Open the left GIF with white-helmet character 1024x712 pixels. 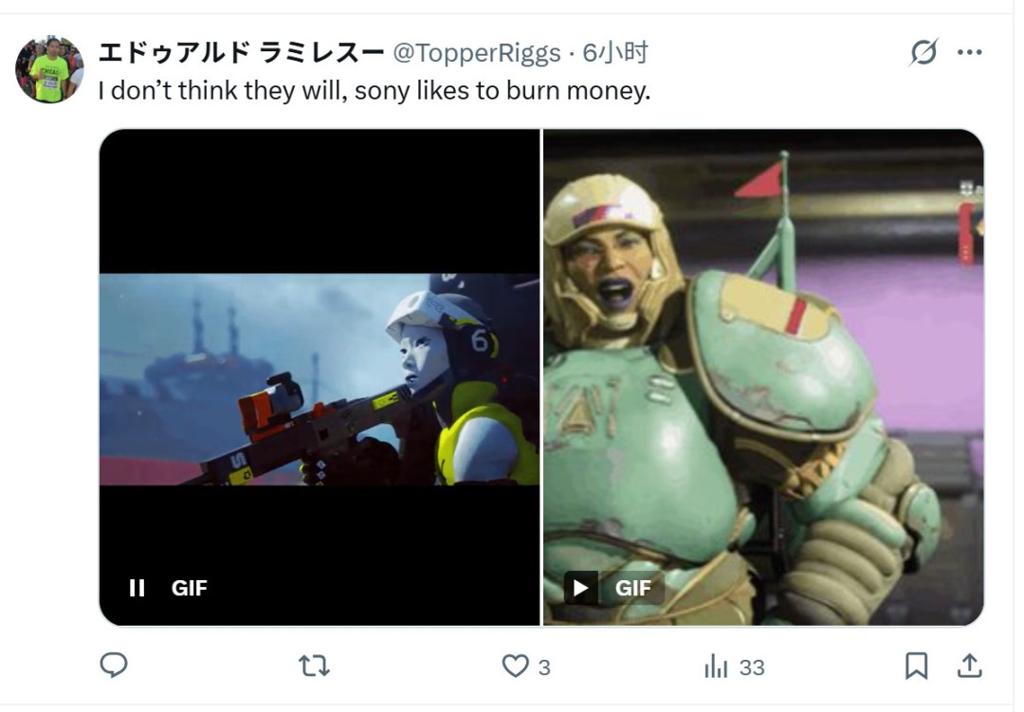(x=319, y=378)
